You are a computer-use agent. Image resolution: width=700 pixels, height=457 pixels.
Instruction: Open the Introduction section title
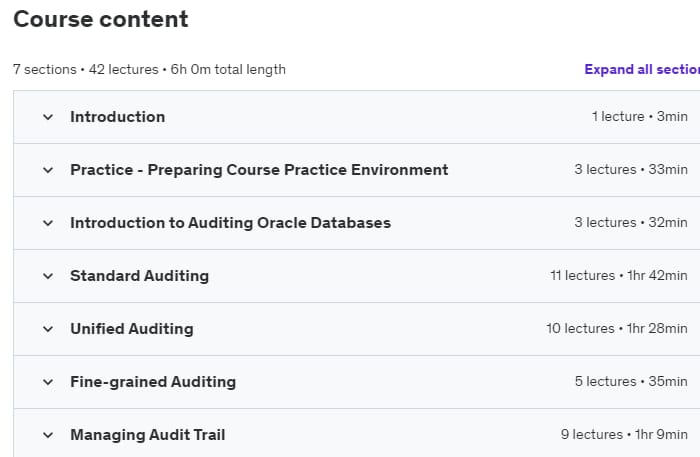(x=118, y=117)
